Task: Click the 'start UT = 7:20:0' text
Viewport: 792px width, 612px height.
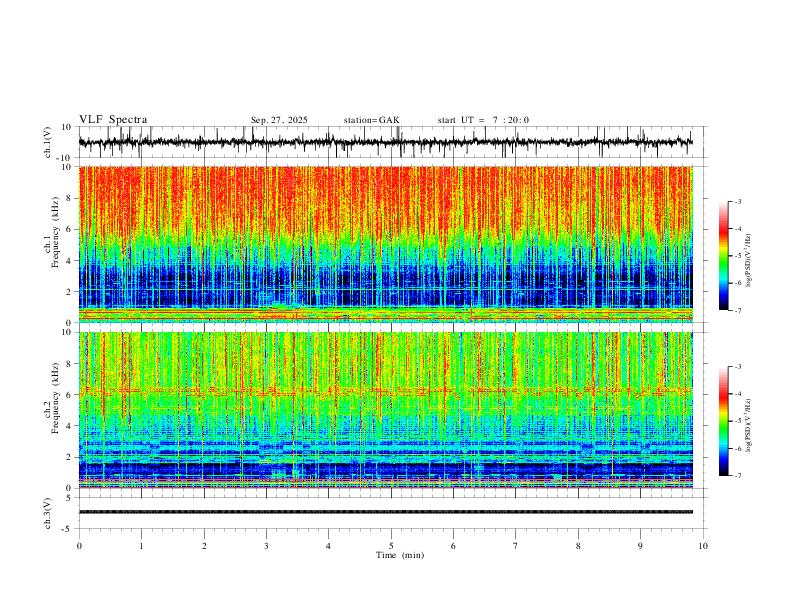Action: (483, 120)
